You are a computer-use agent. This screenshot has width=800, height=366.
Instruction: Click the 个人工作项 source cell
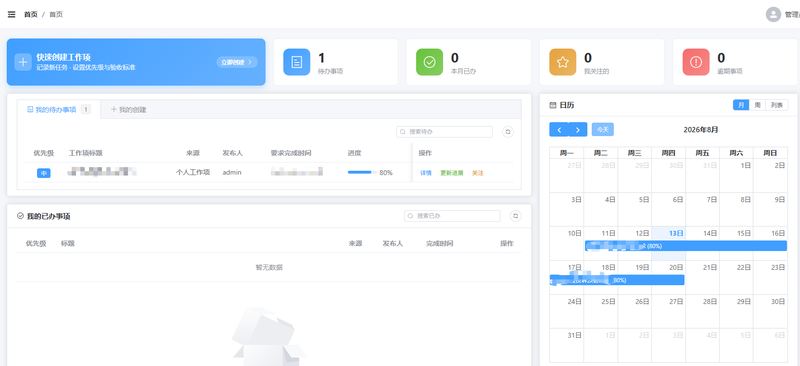[x=193, y=173]
